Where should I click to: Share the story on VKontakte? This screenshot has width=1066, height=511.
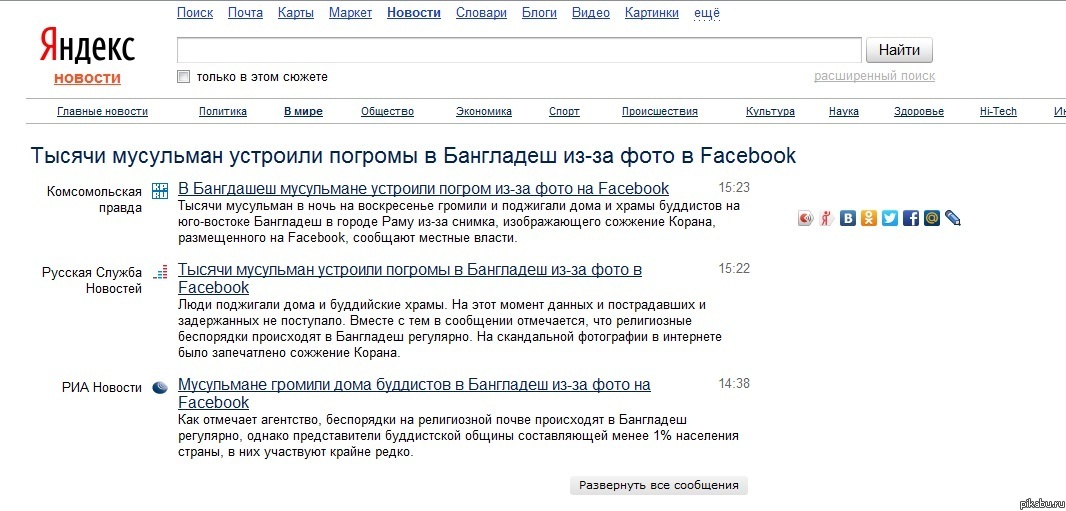[847, 218]
